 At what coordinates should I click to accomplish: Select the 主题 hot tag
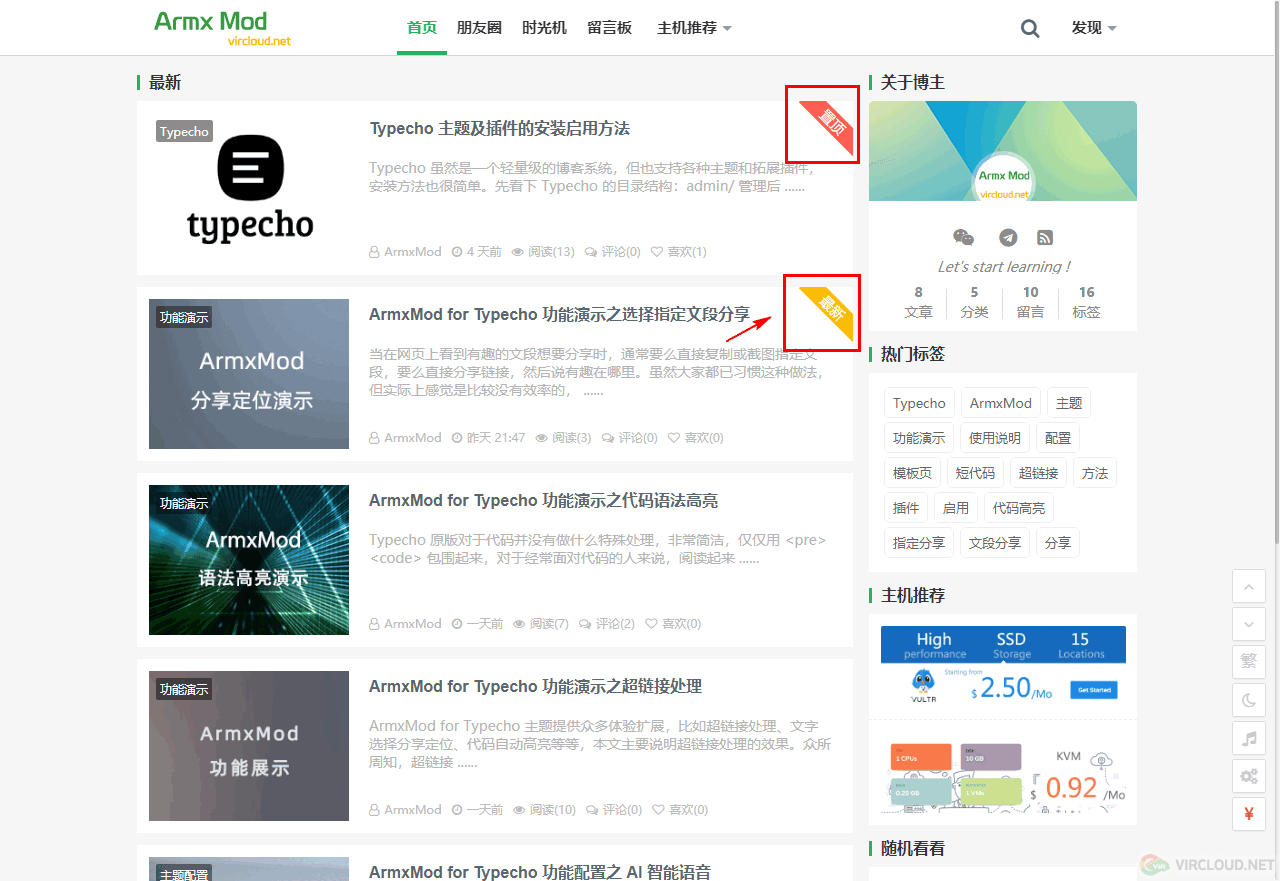[1069, 403]
